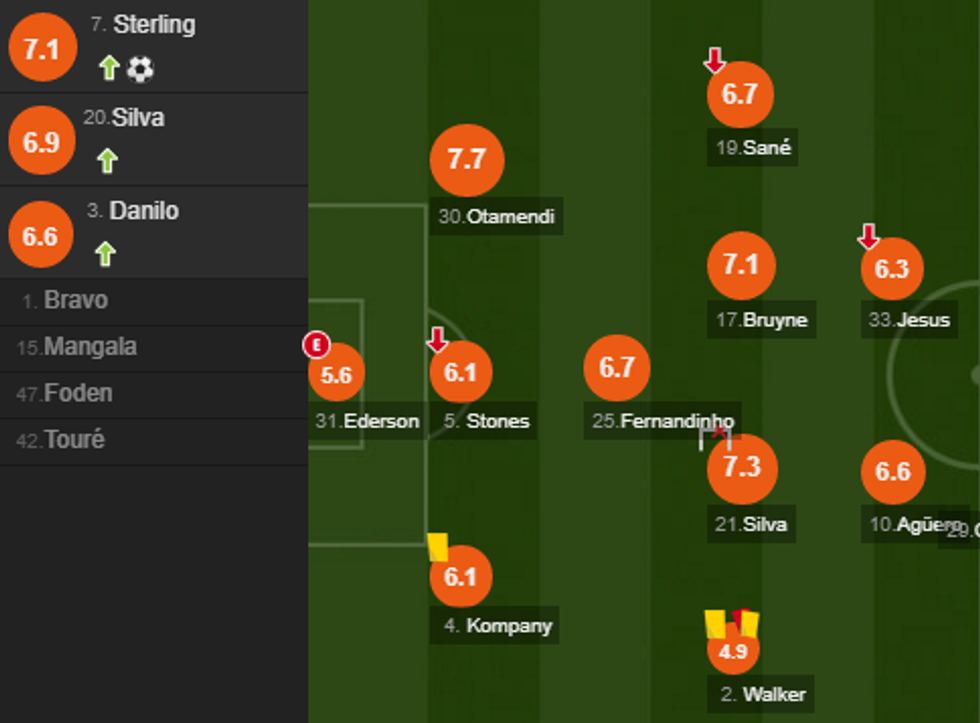Click the 6.7 rating bubble for Fernandinho
This screenshot has width=980, height=723.
[616, 367]
